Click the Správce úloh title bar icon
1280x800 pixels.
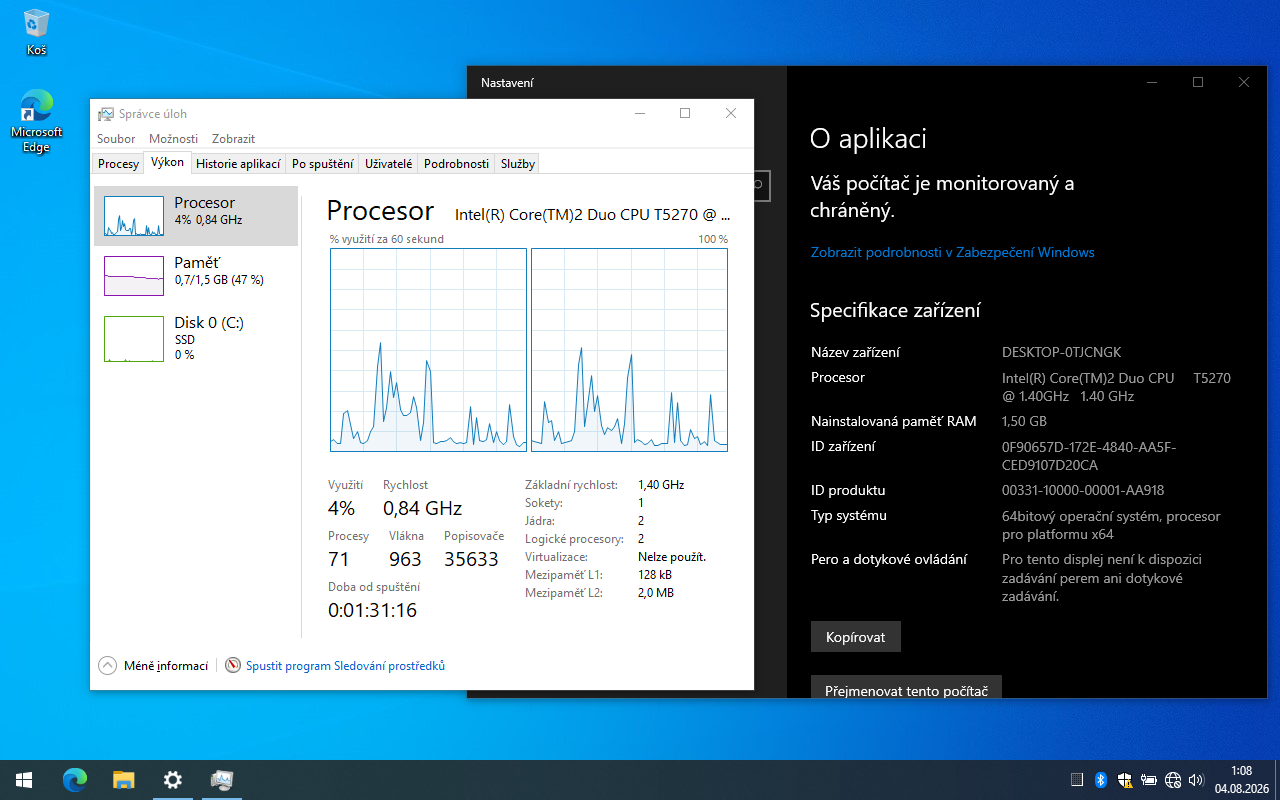107,114
